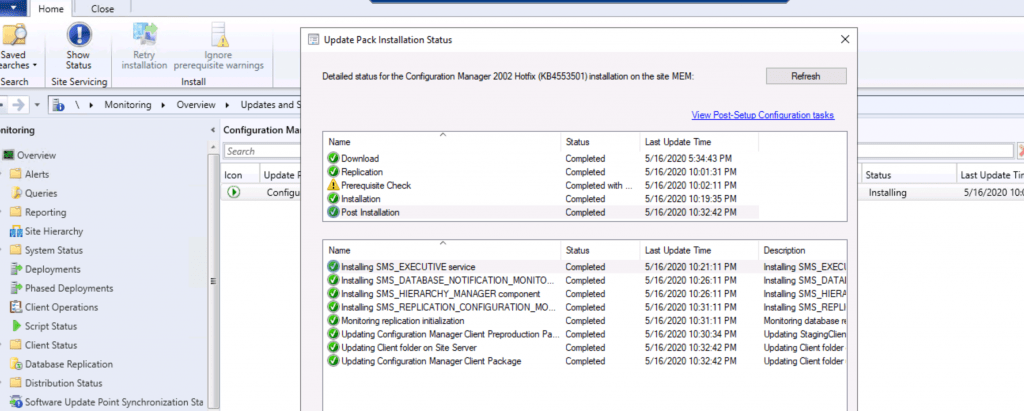
Task: Open Saved Searches in the ribbon
Action: click(x=14, y=47)
